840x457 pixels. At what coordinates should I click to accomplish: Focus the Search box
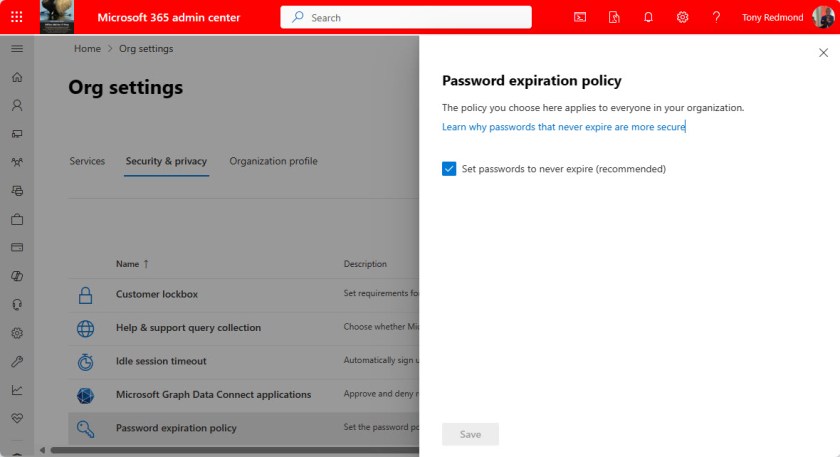click(x=406, y=17)
